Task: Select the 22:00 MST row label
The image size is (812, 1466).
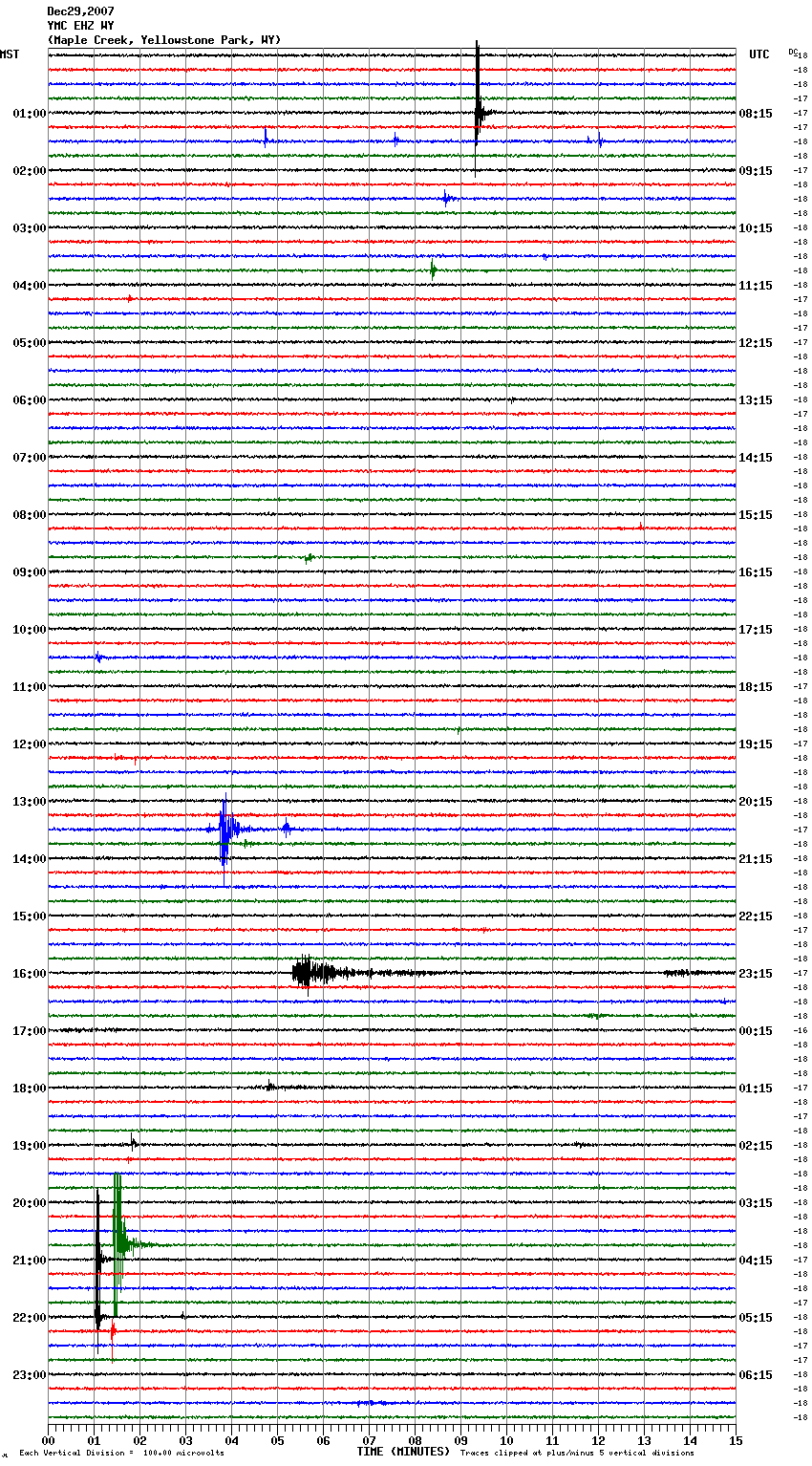Action: coord(30,1318)
